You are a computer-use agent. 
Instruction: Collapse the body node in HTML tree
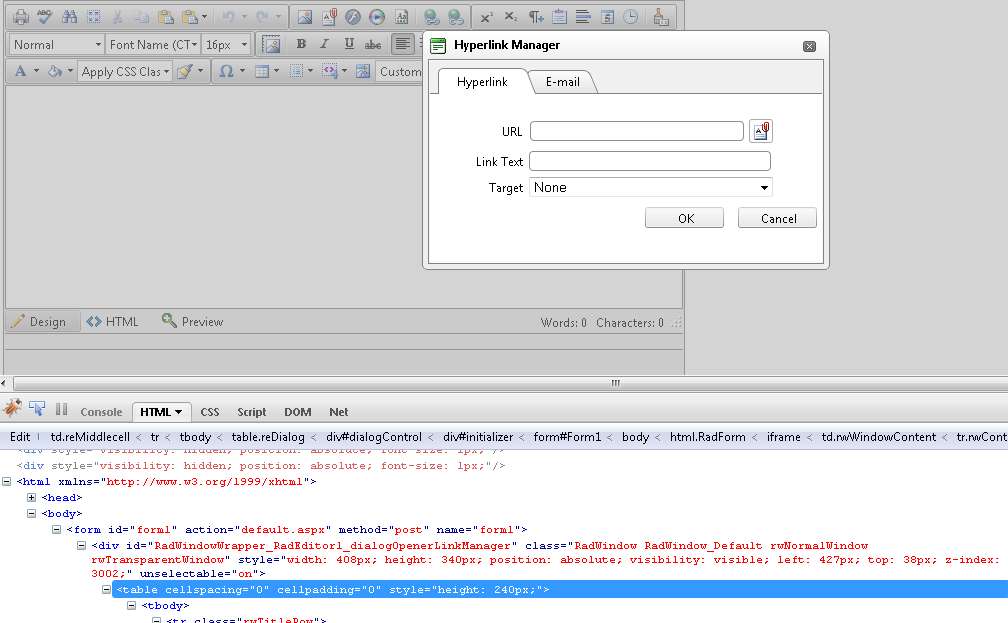[31, 514]
